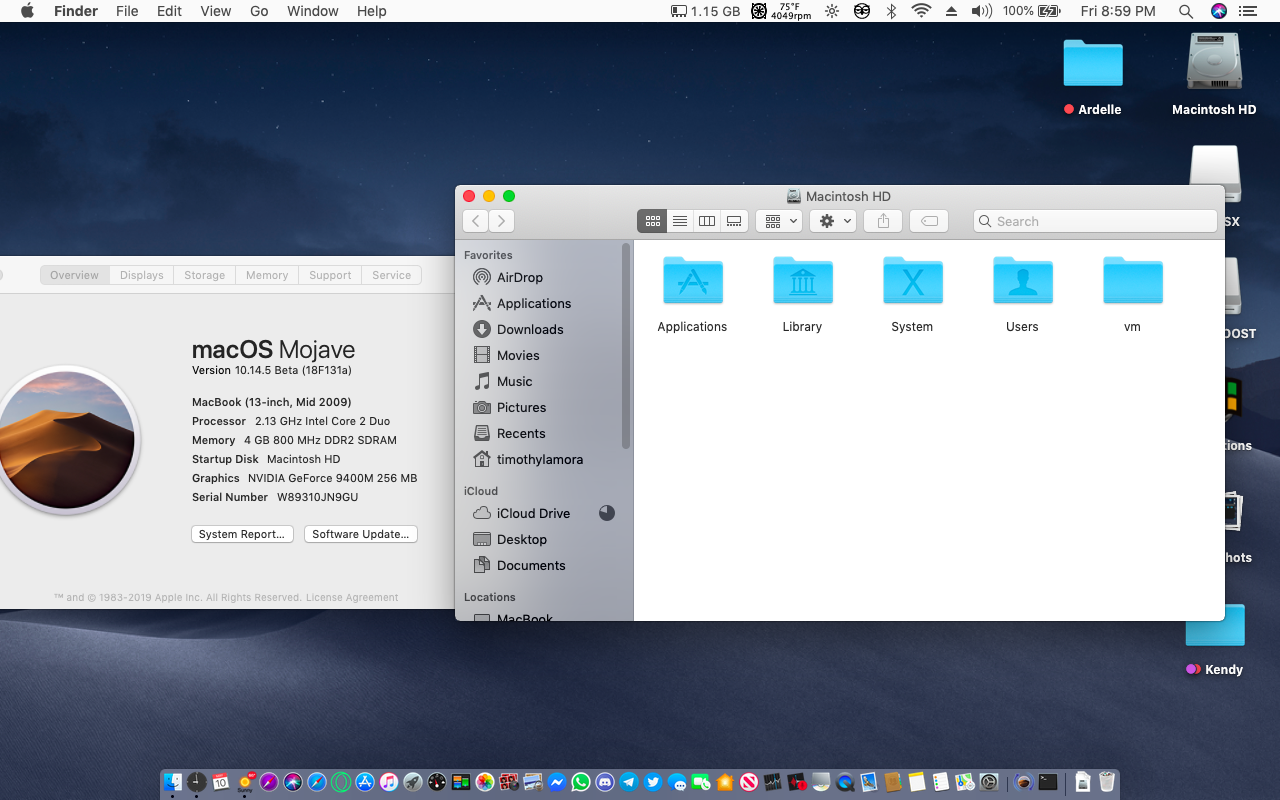
Task: Switch to Overview tab in About This Mac
Action: (x=75, y=275)
